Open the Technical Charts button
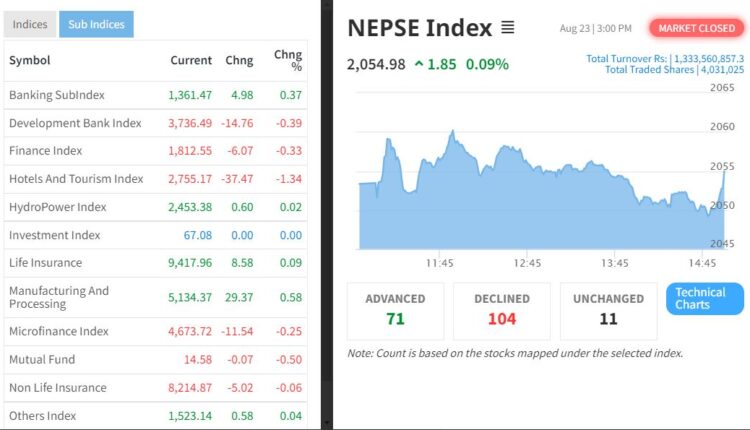This screenshot has height=430, width=750. click(x=705, y=299)
